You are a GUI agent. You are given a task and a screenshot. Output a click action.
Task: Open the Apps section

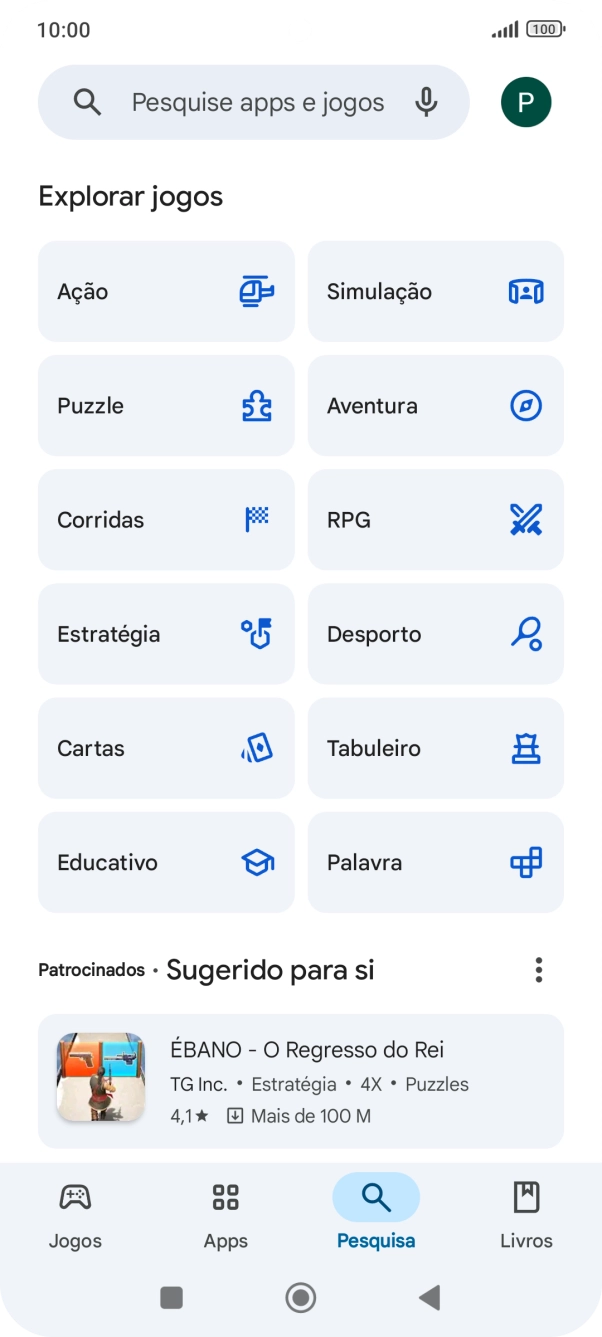coord(225,1212)
